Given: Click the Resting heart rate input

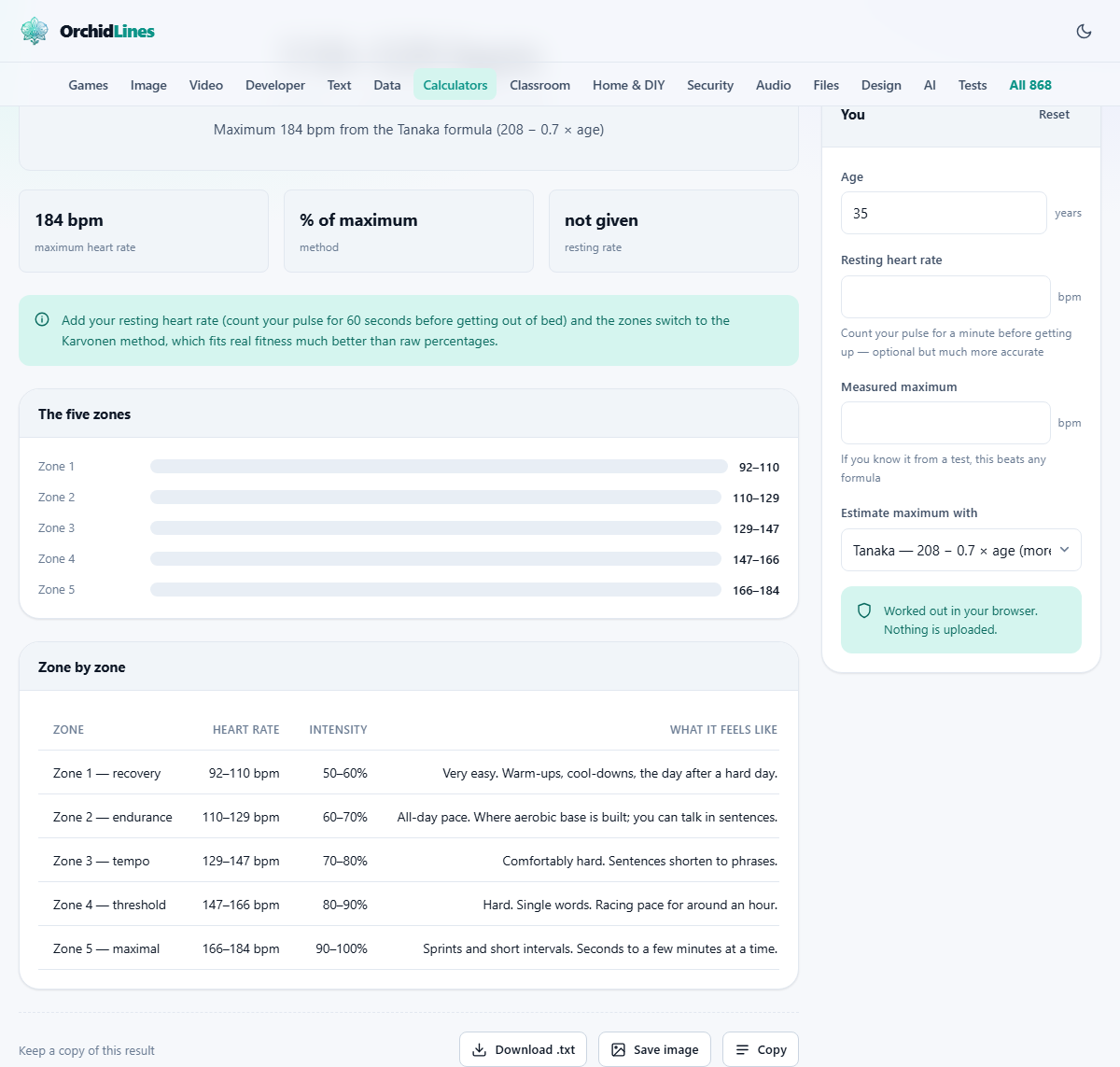Looking at the screenshot, I should pyautogui.click(x=945, y=297).
